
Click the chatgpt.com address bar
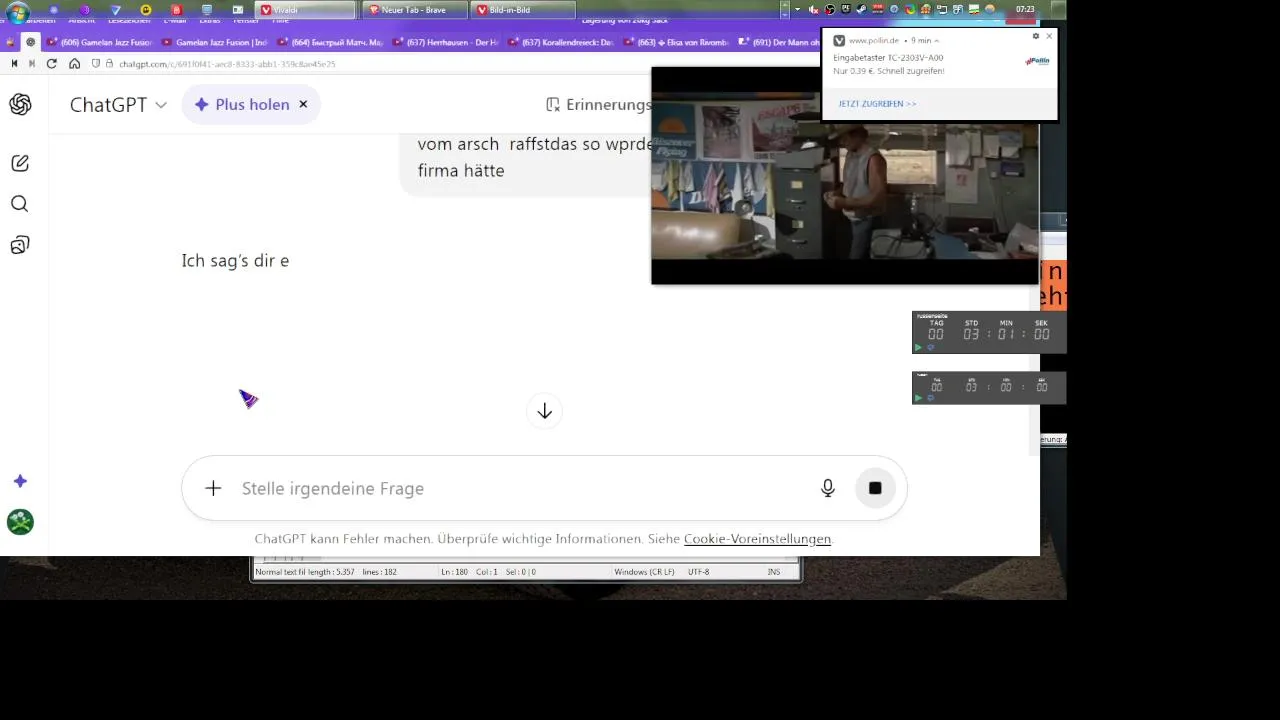pos(227,63)
